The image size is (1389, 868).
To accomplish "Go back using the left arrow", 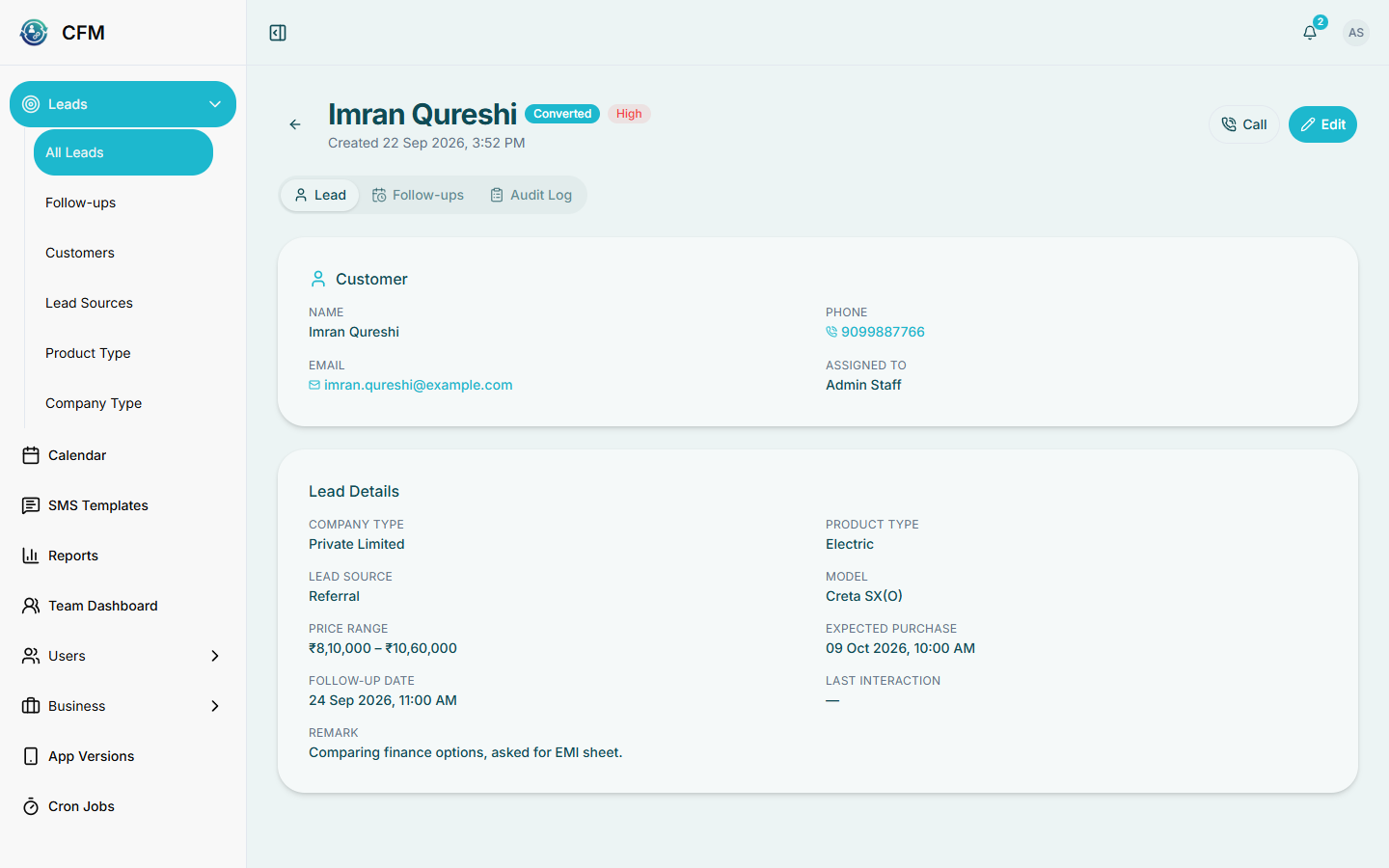I will click(295, 124).
